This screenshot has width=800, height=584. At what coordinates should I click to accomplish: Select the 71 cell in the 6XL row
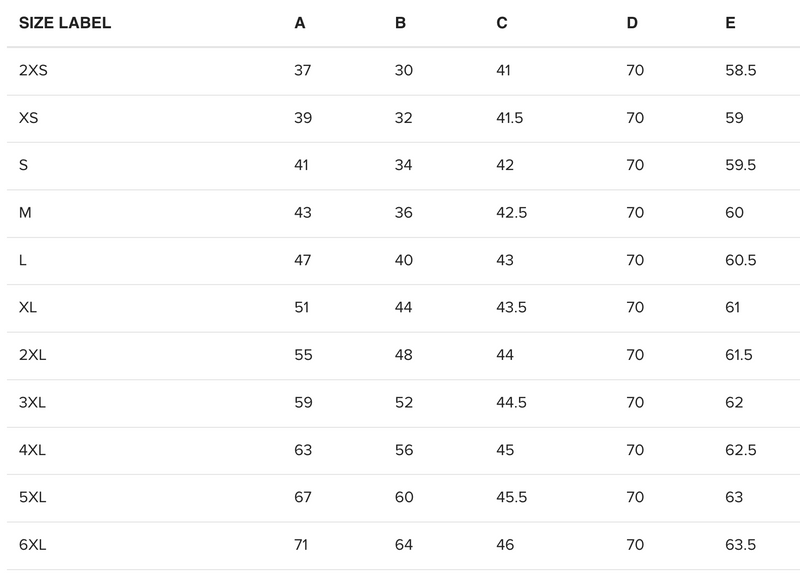tap(303, 545)
